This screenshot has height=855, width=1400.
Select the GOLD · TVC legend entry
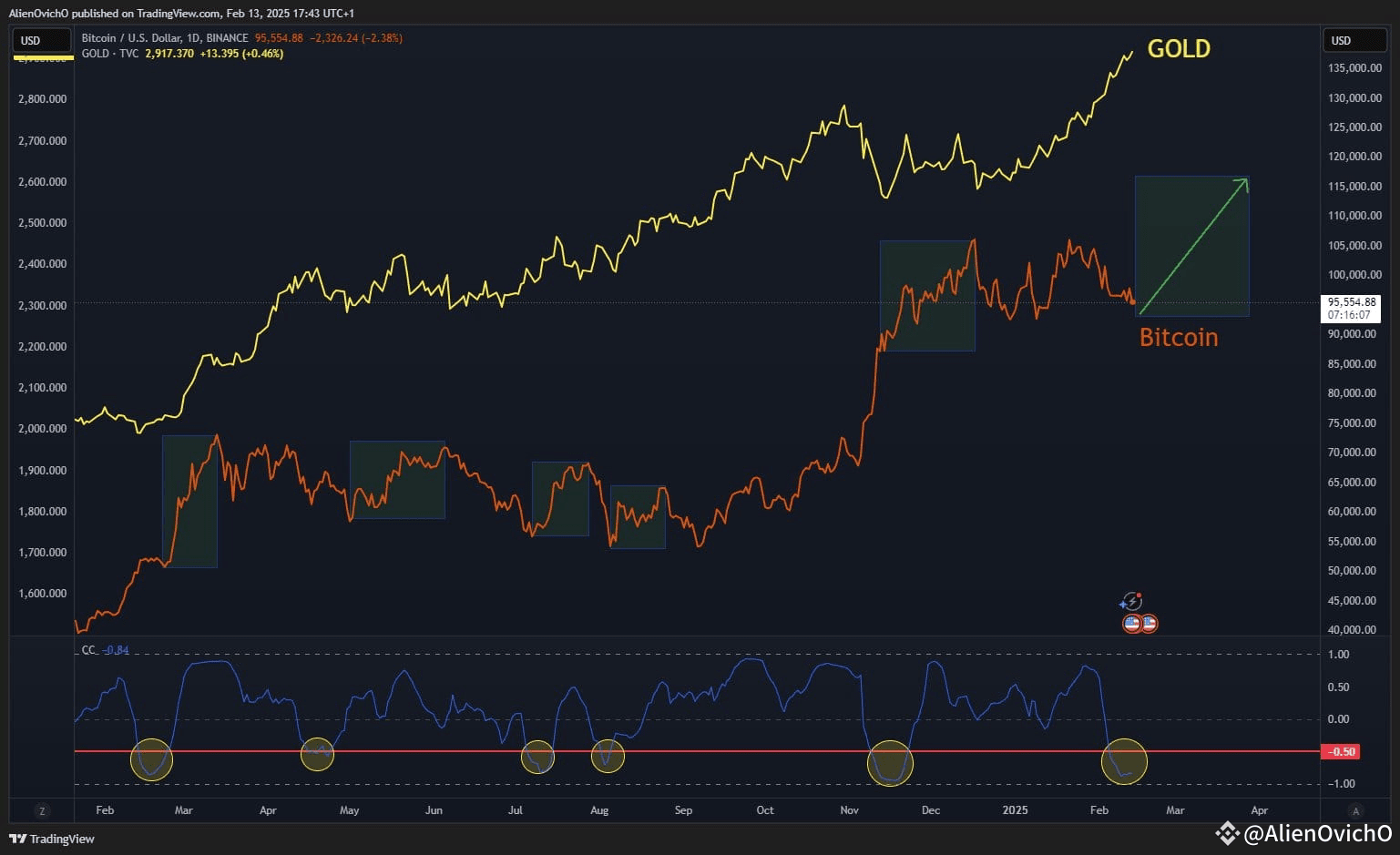110,54
